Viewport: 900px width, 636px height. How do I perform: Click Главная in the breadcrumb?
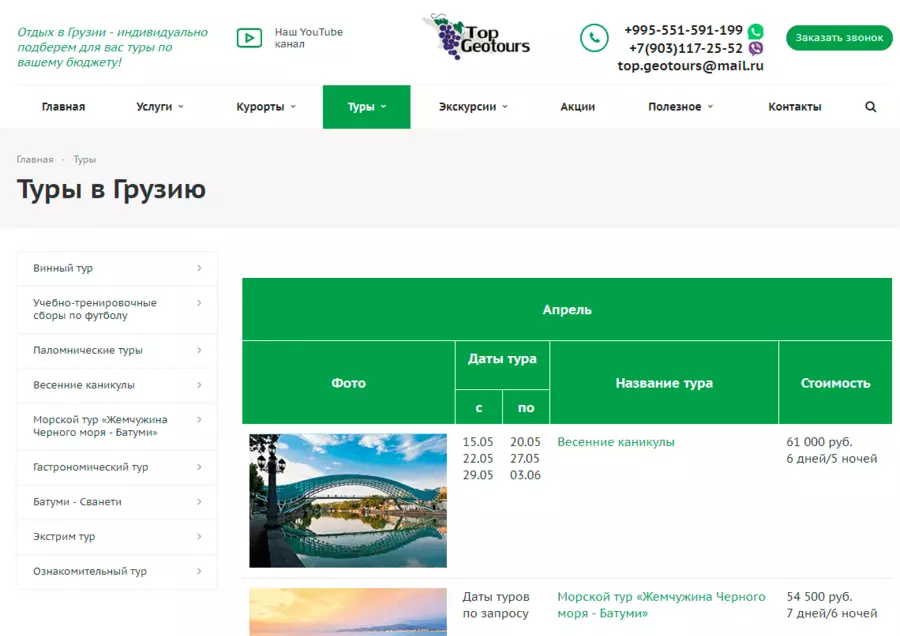point(35,160)
